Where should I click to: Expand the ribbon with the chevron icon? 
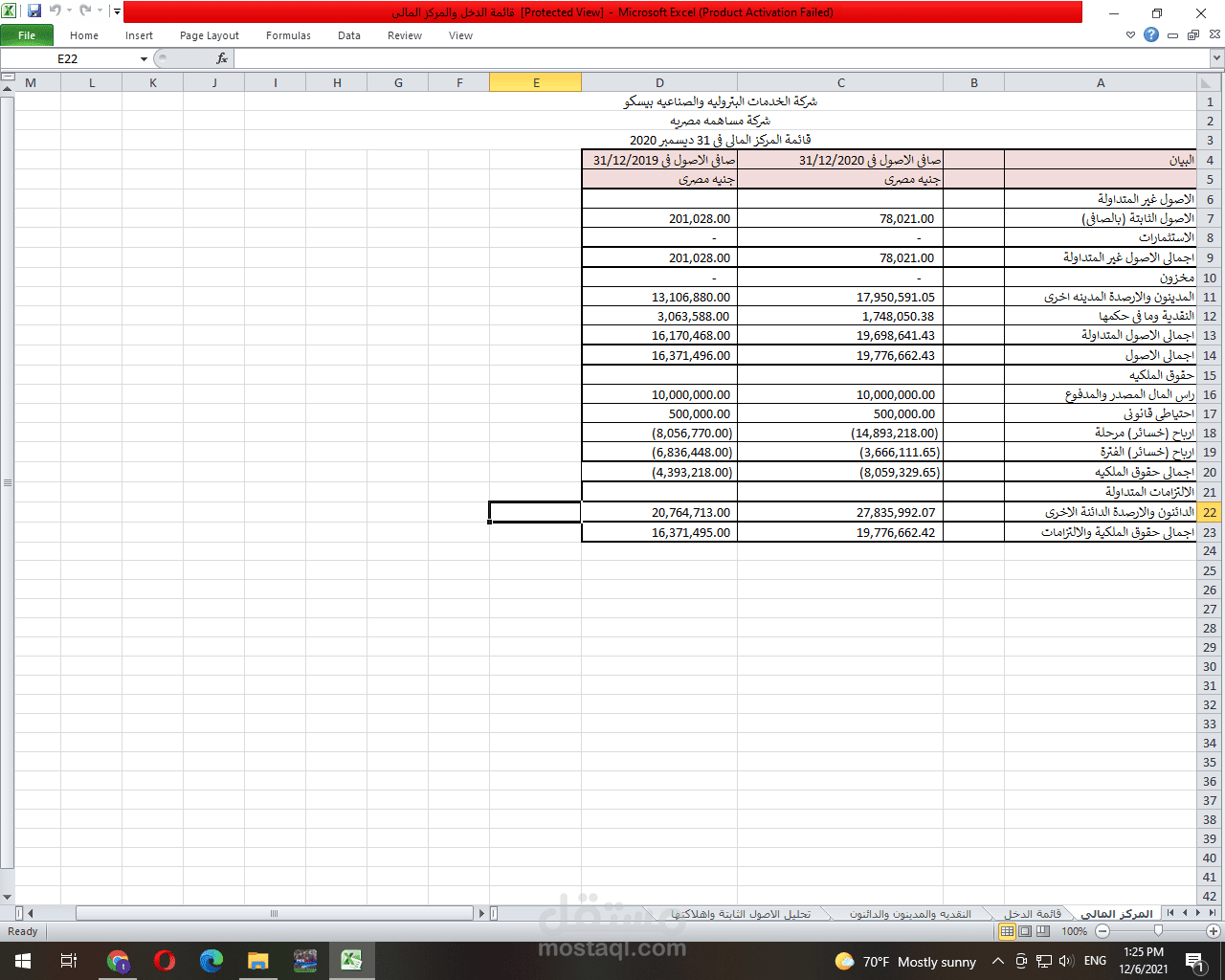click(1130, 35)
